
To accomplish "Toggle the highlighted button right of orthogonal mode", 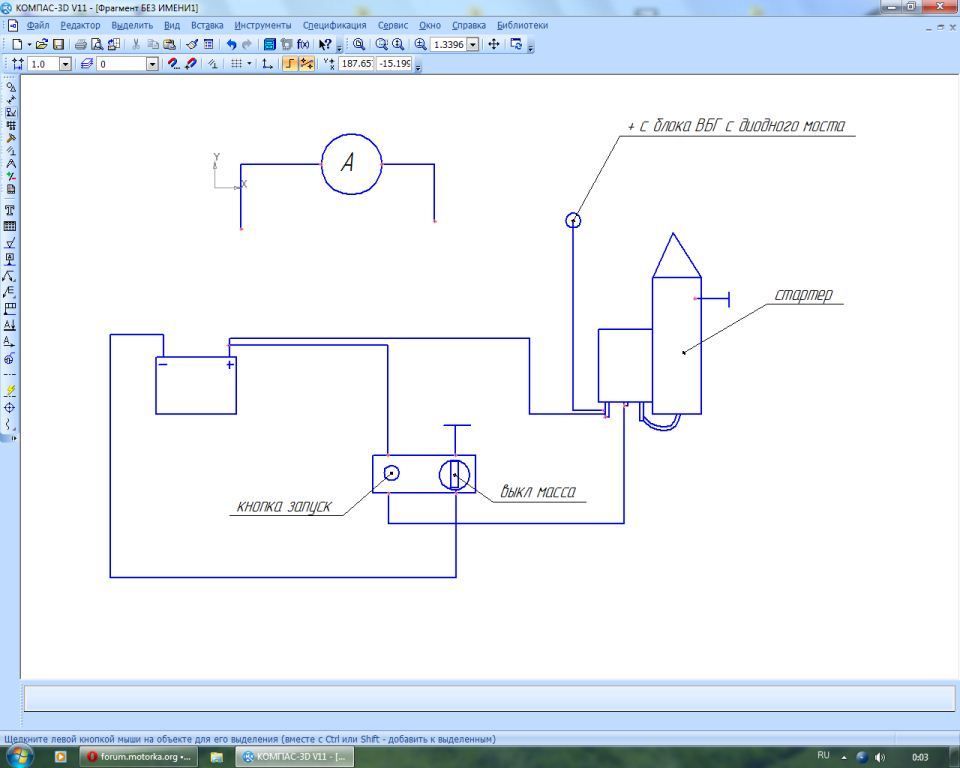I will tap(306, 64).
